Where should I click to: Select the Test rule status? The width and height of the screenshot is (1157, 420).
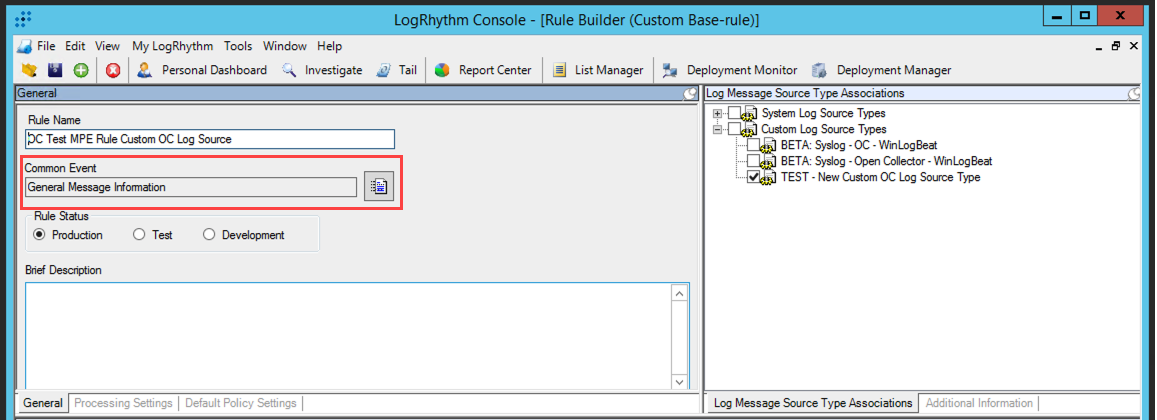pyautogui.click(x=141, y=235)
